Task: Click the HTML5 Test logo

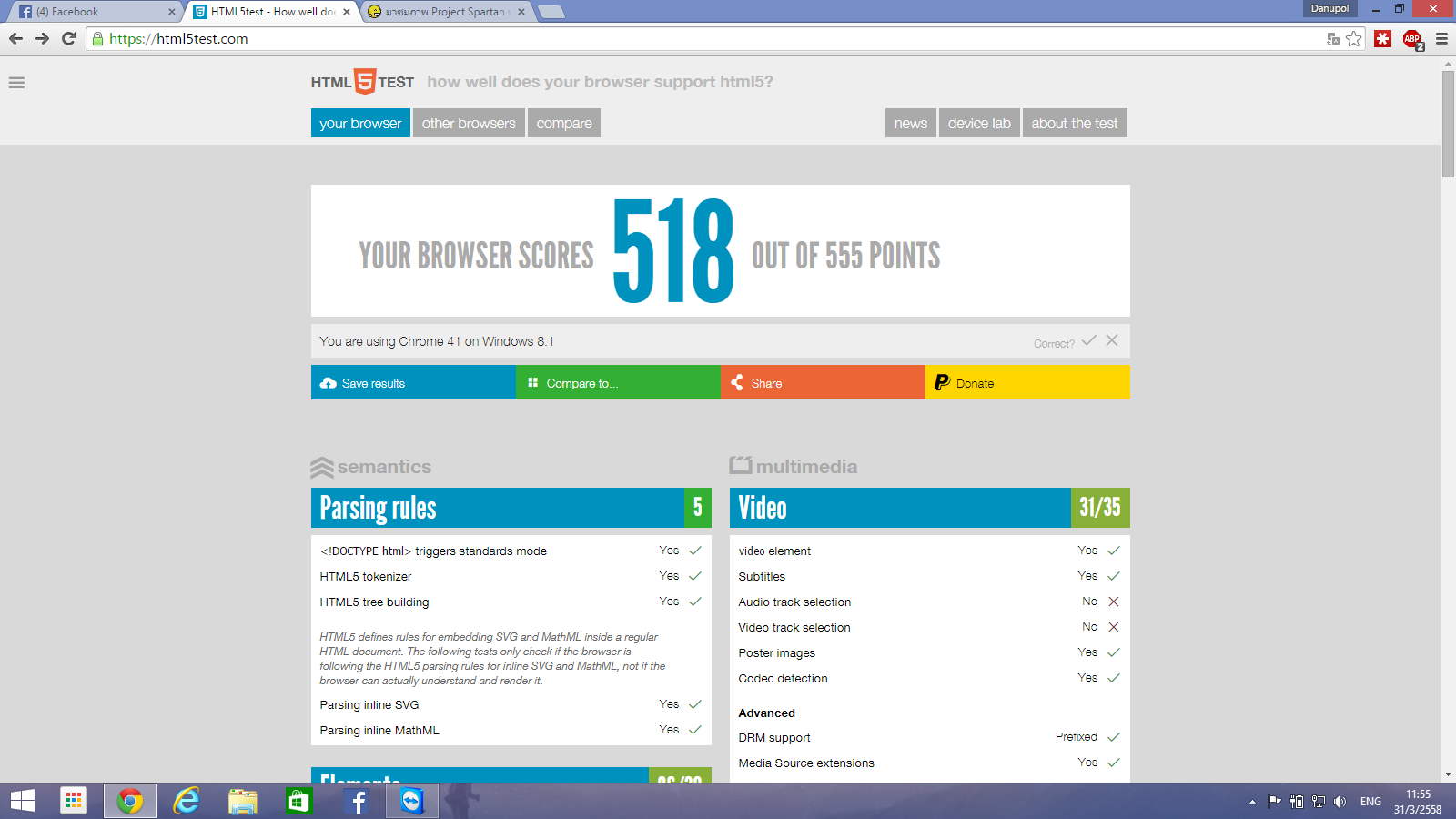Action: tap(362, 82)
